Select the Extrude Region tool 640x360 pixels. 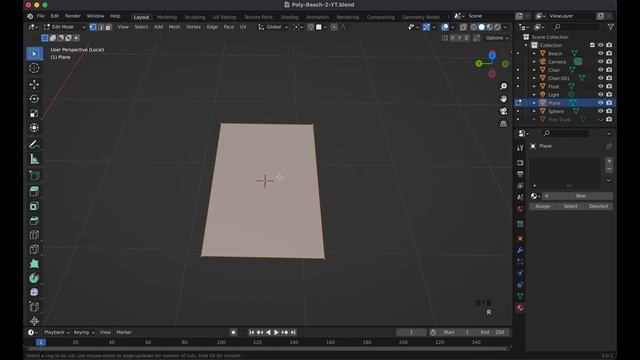coord(34,191)
